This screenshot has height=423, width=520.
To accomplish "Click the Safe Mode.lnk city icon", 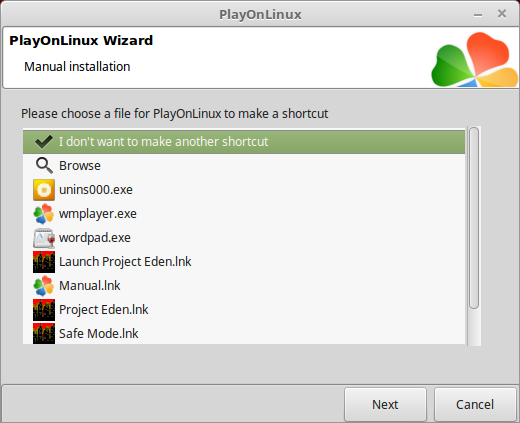I will tap(44, 333).
